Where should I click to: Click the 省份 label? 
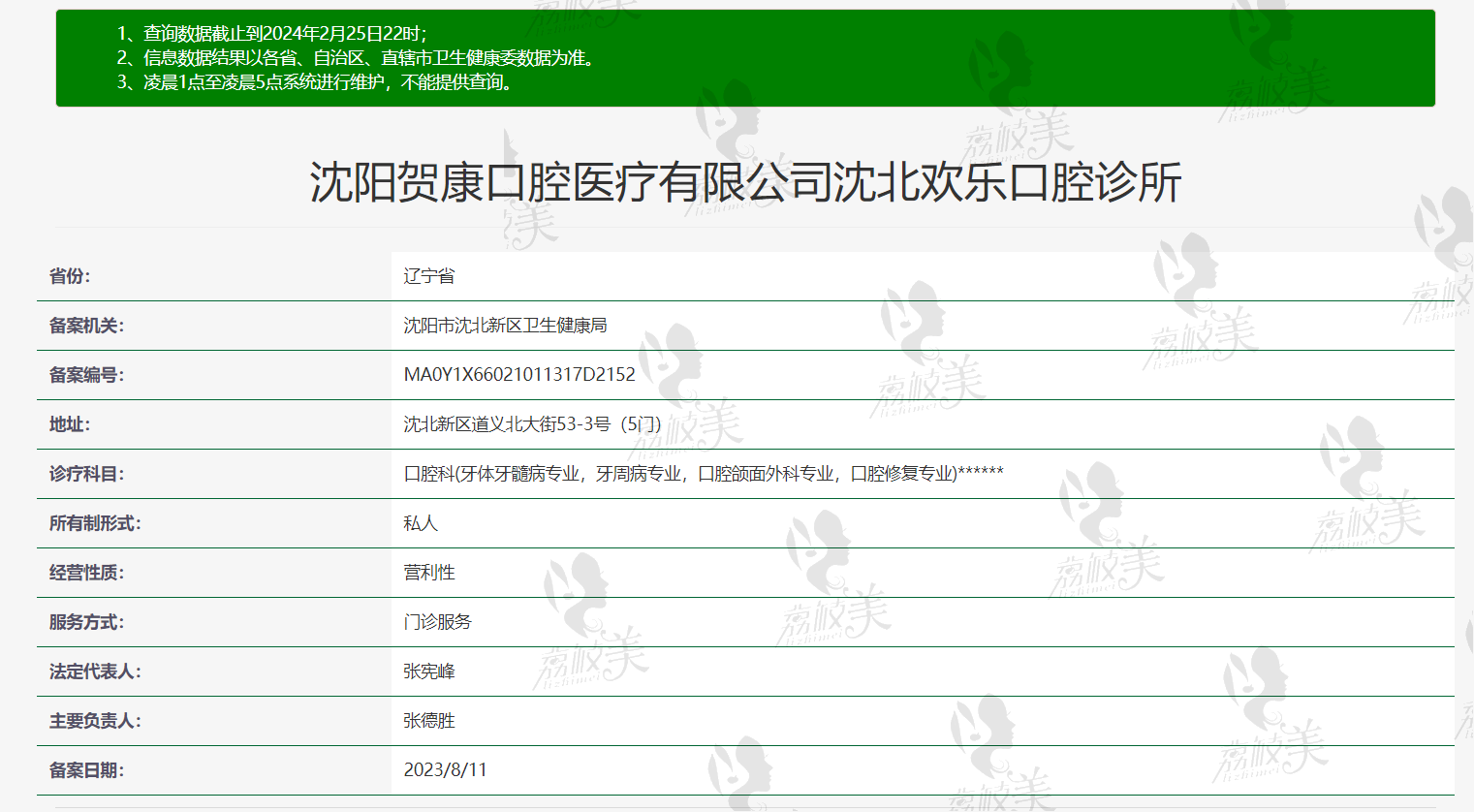[x=70, y=276]
